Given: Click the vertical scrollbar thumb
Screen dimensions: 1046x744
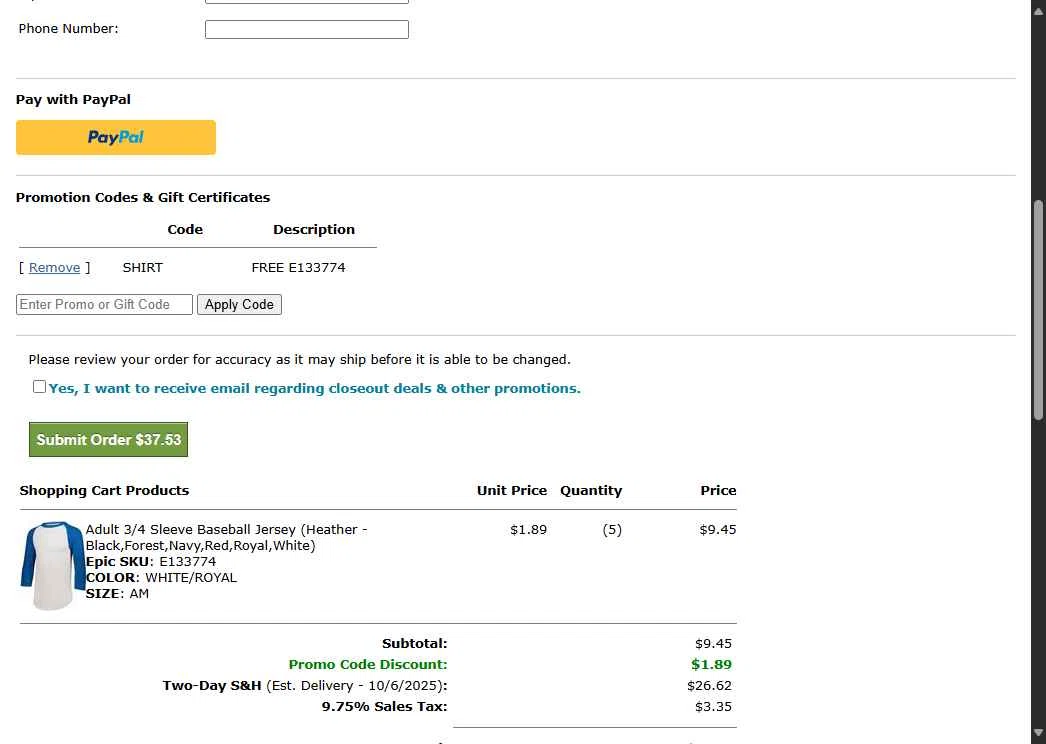Looking at the screenshot, I should point(1038,310).
